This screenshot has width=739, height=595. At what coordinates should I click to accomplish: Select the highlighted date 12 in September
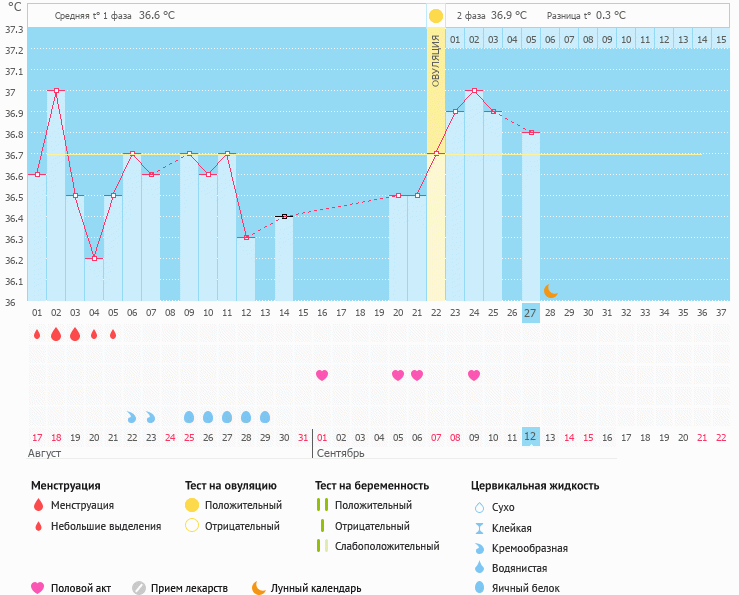coord(530,436)
